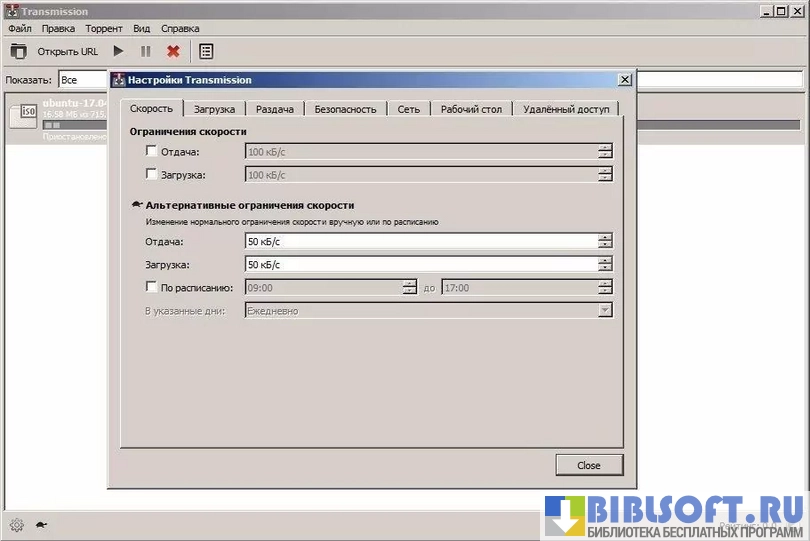Enable the Отдача speed limit checkbox
The width and height of the screenshot is (810, 541).
tap(152, 151)
